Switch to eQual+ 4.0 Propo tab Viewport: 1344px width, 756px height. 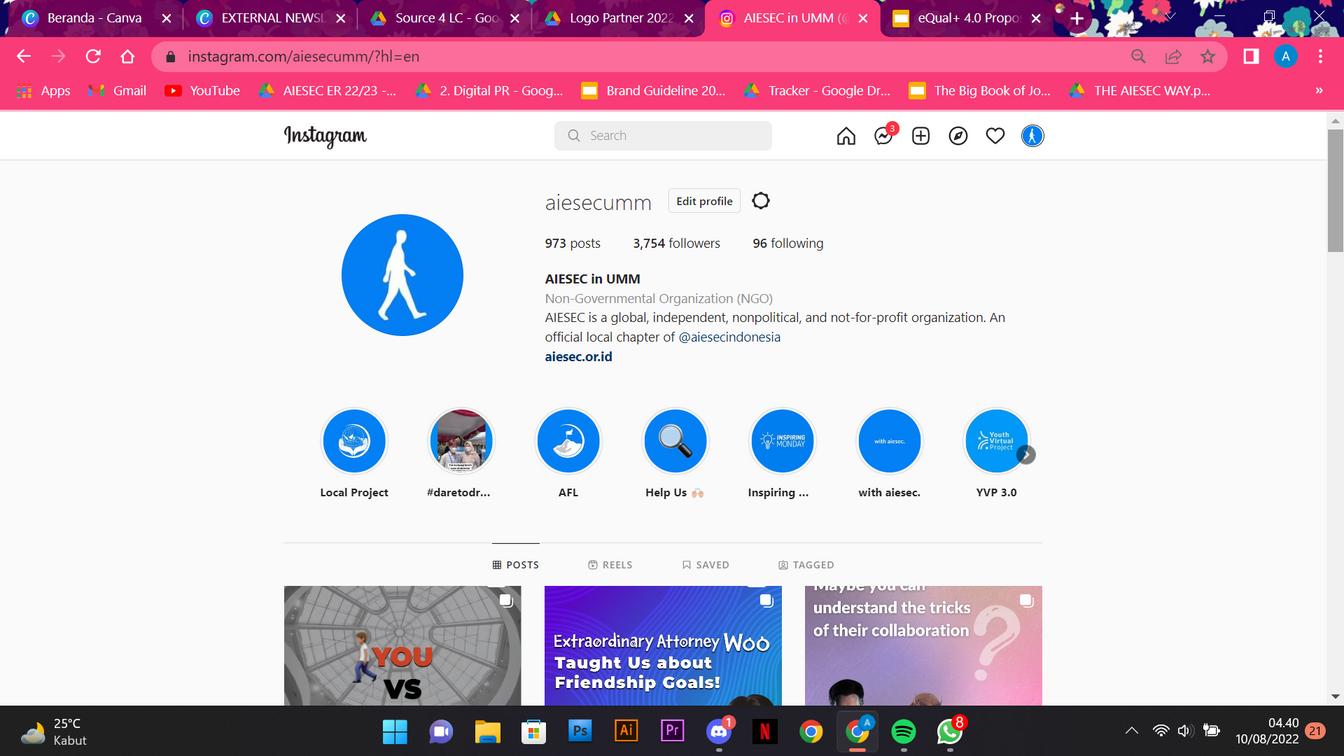coord(968,18)
